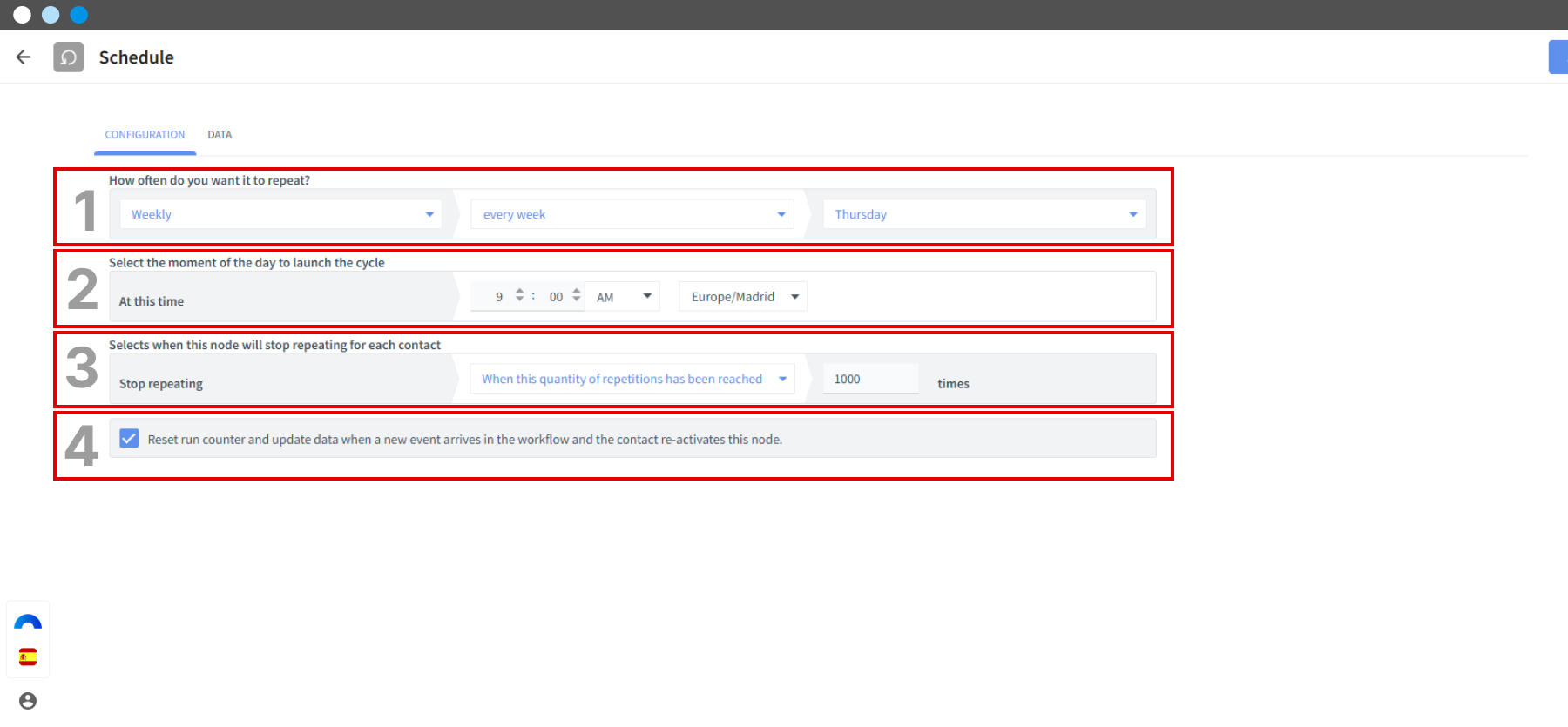Image resolution: width=1568 pixels, height=727 pixels.
Task: Toggle the Reset run counter checkbox
Action: 129,439
